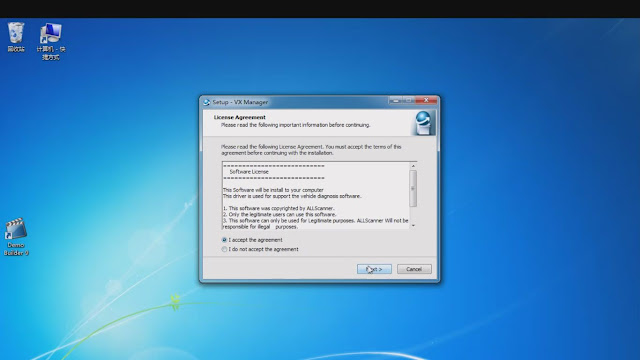Close the Setup - VX Manager window
This screenshot has height=360, width=640.
tap(427, 100)
